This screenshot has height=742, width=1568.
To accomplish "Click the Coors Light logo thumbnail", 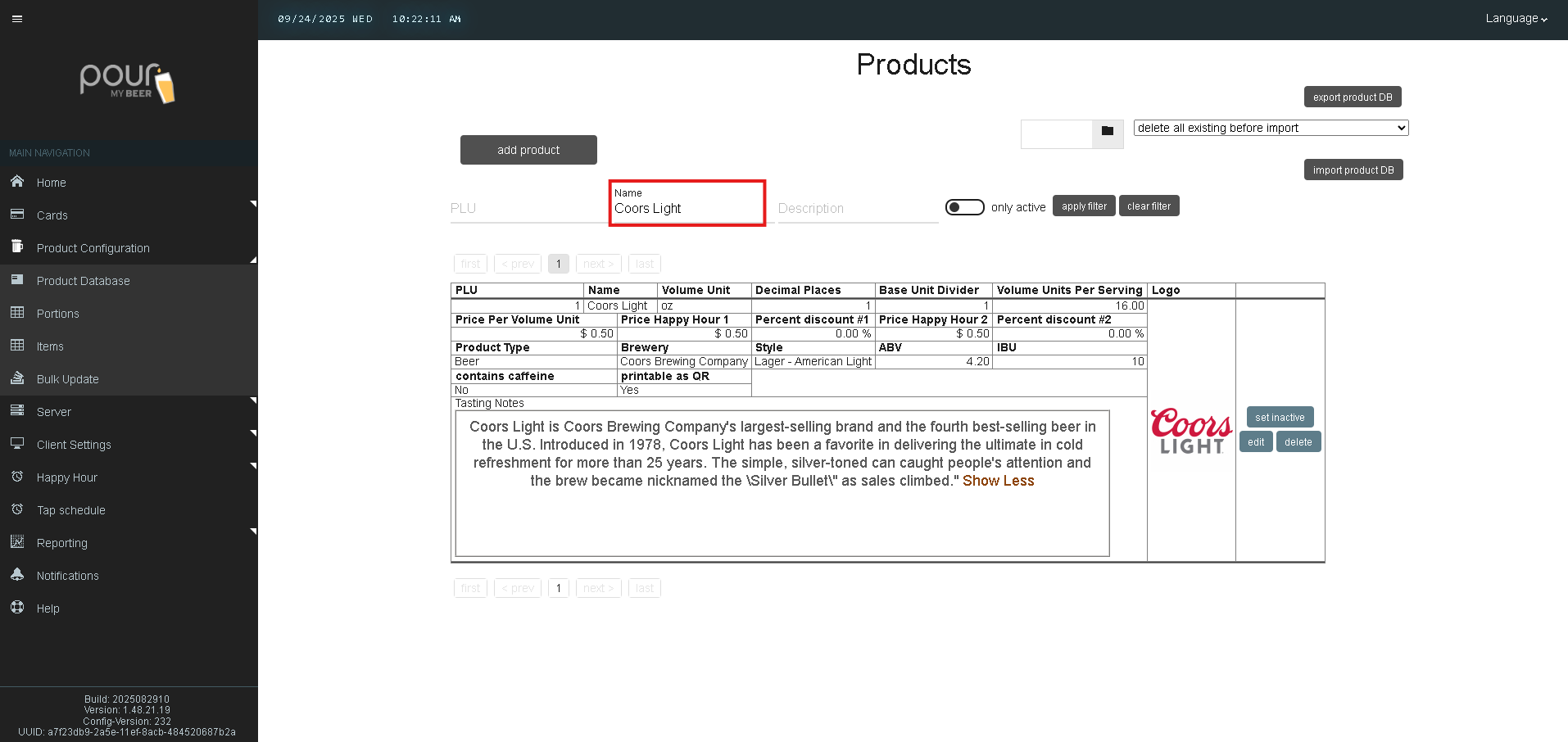I will [x=1191, y=431].
